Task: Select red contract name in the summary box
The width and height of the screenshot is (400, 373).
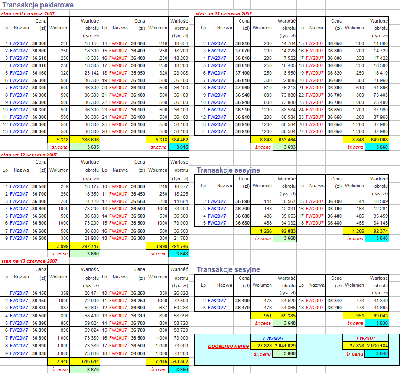Action: coord(365,338)
